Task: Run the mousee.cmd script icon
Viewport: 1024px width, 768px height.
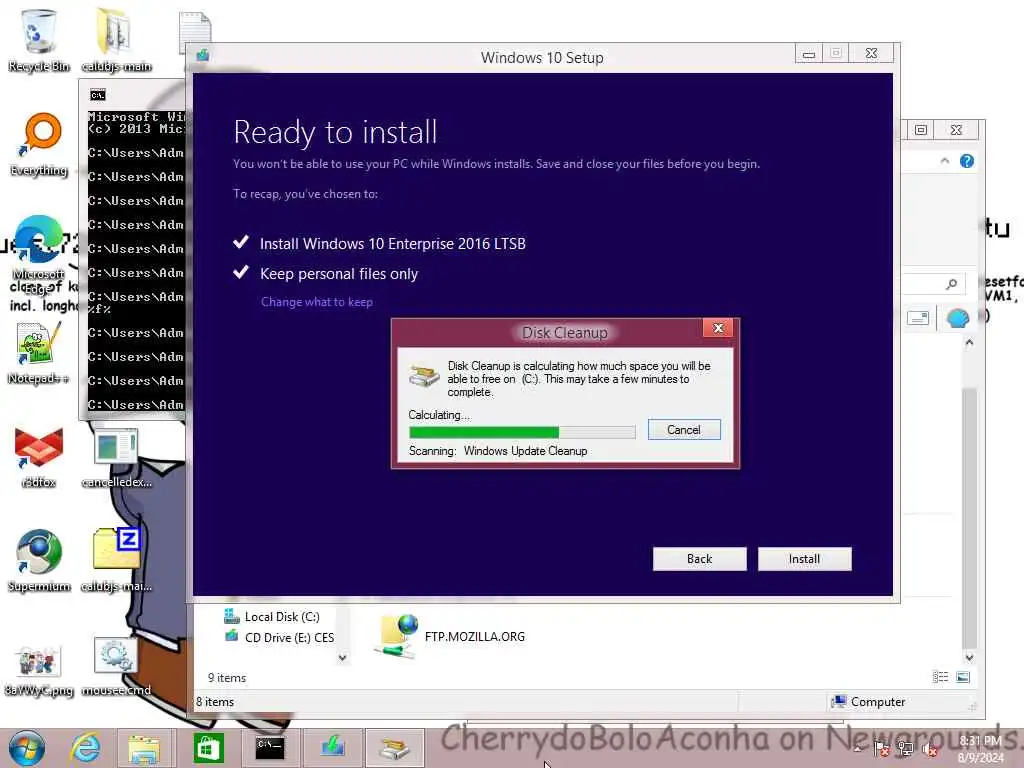Action: (116, 666)
